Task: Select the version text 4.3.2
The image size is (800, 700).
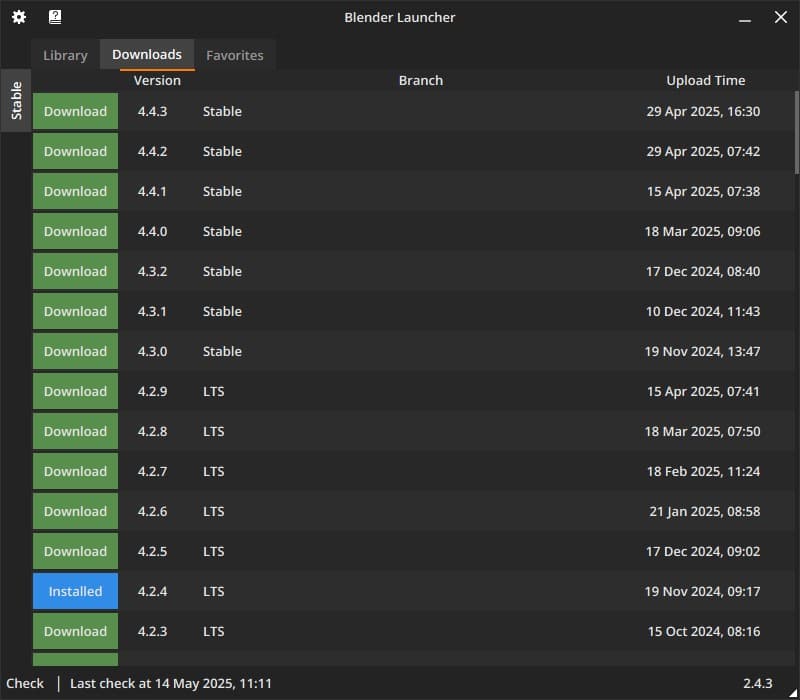Action: coord(153,271)
